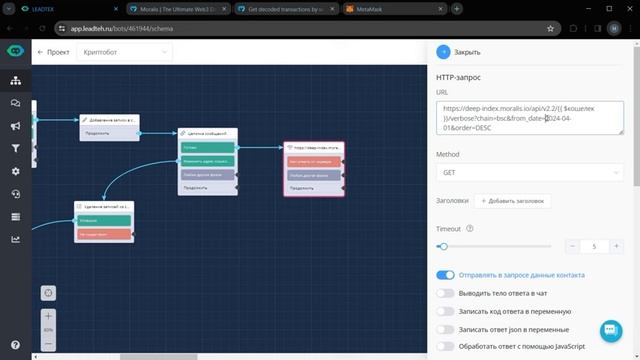Open the help question mark icon
The height and width of the screenshot is (360, 640).
[16, 345]
